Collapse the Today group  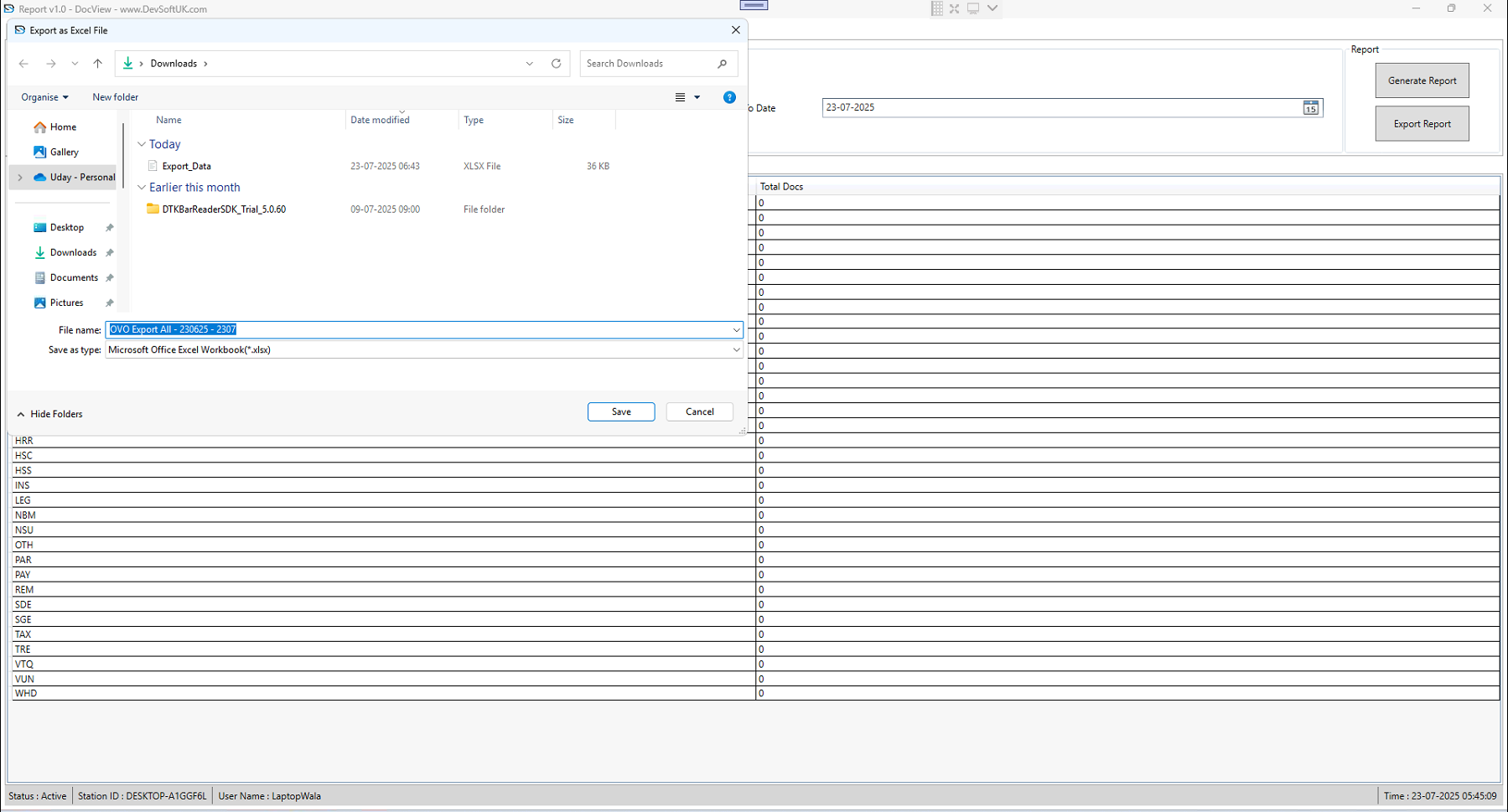(141, 144)
